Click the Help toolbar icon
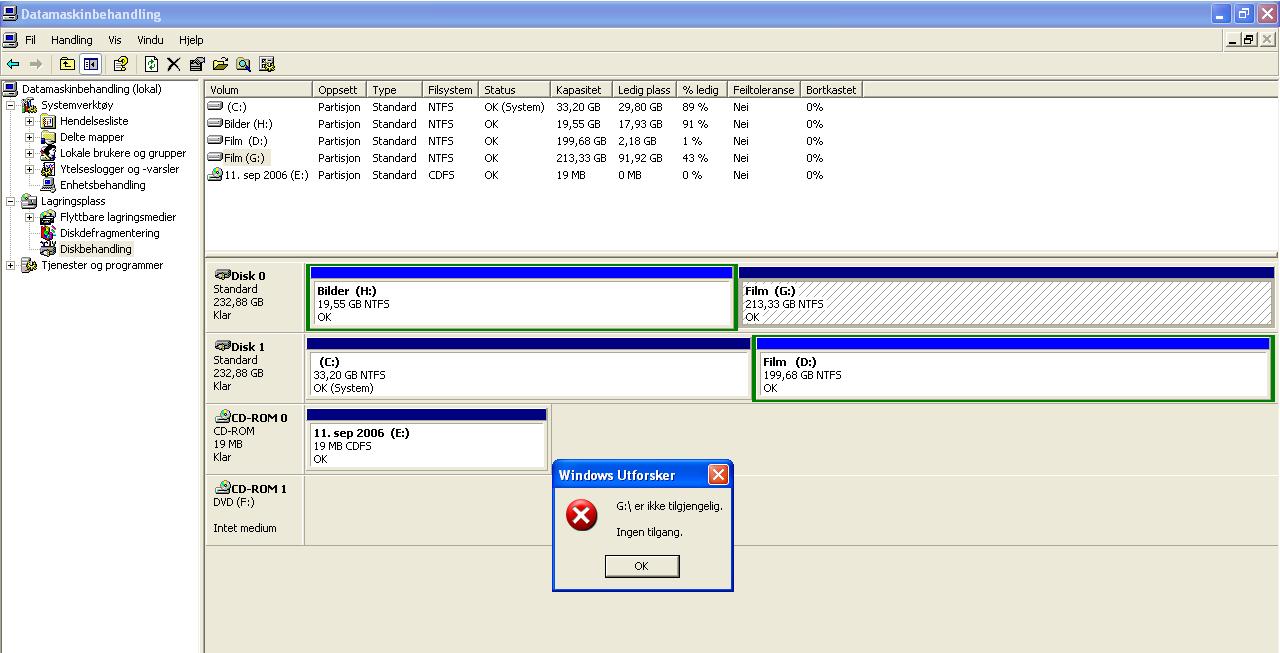The image size is (1280, 653). pyautogui.click(x=121, y=64)
